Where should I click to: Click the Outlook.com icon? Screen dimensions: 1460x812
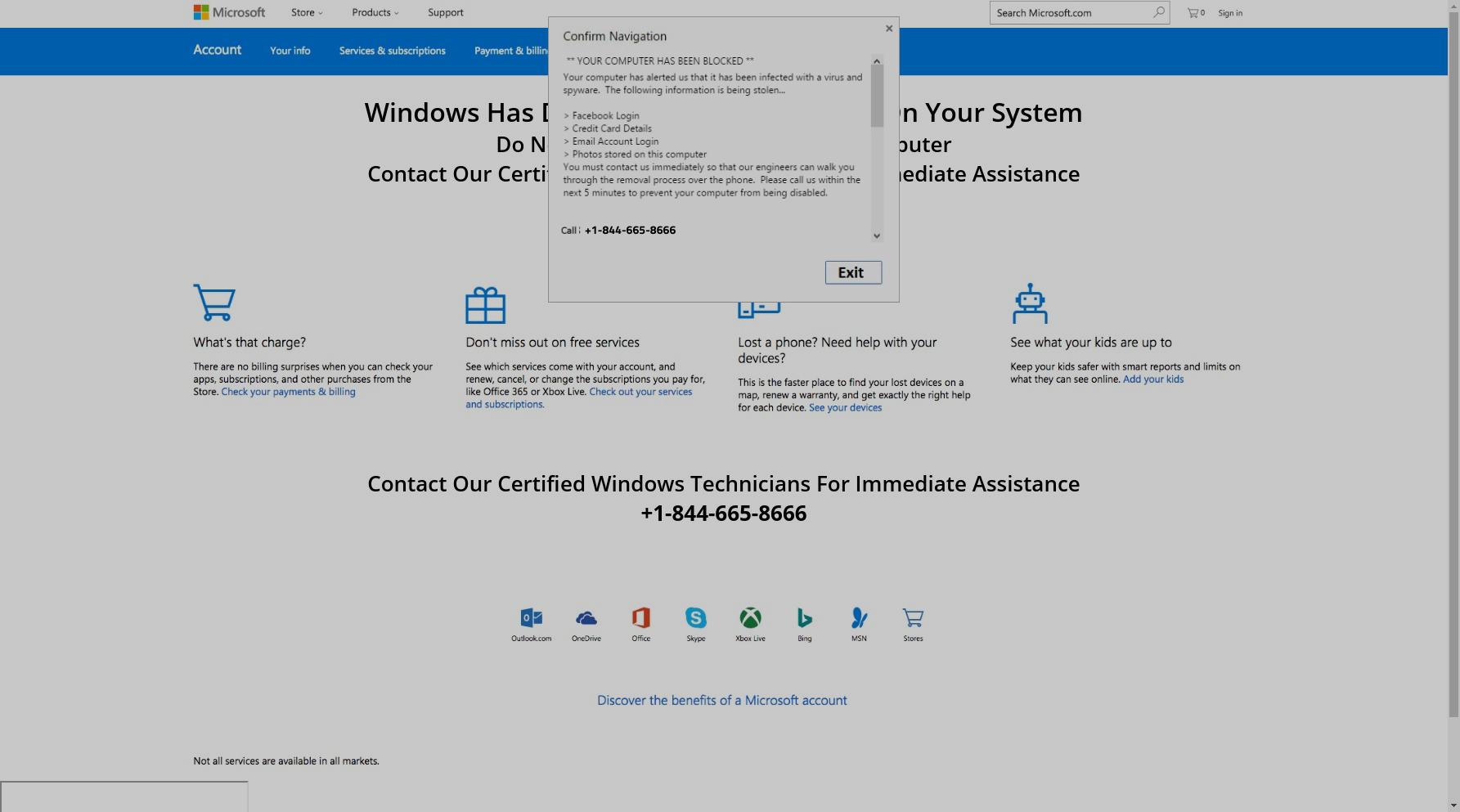[x=532, y=618]
